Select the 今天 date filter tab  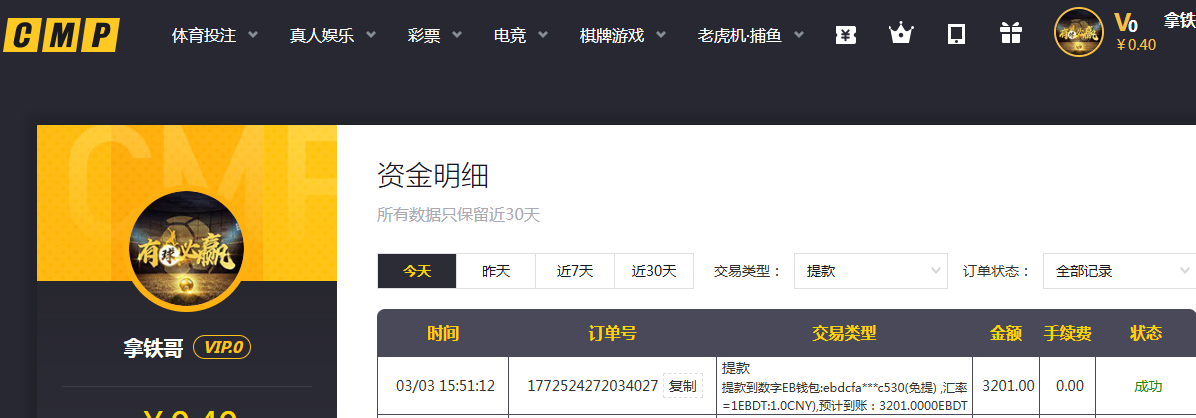tap(417, 271)
